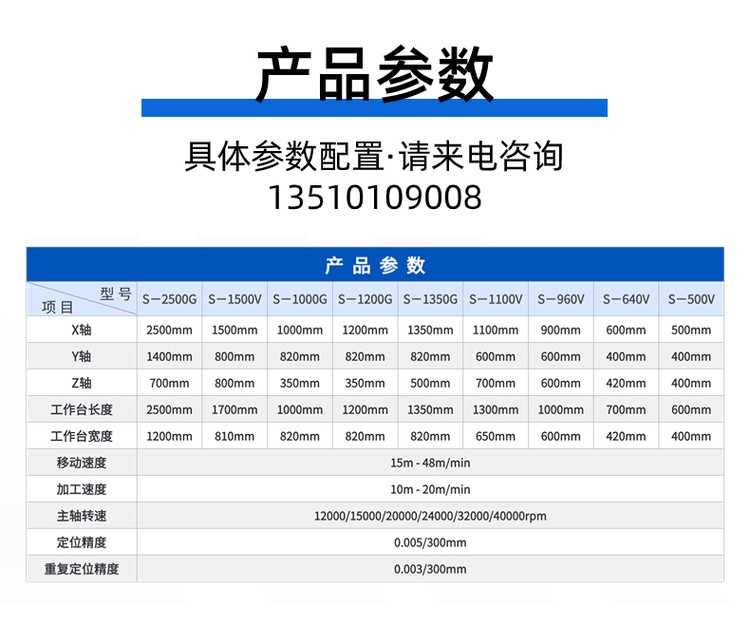This screenshot has height=618, width=750.
Task: Click the 重复定位精度 row label
Action: [81, 569]
